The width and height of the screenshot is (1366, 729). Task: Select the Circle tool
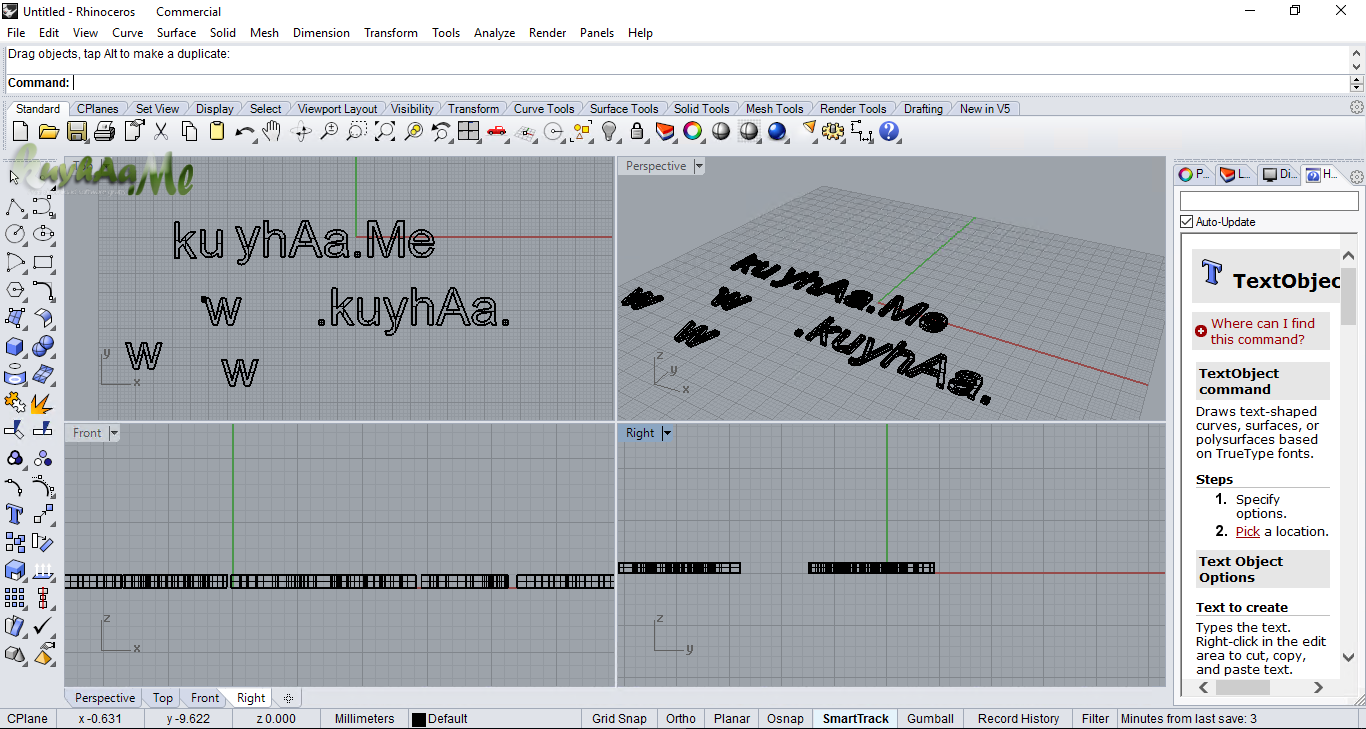click(x=15, y=234)
